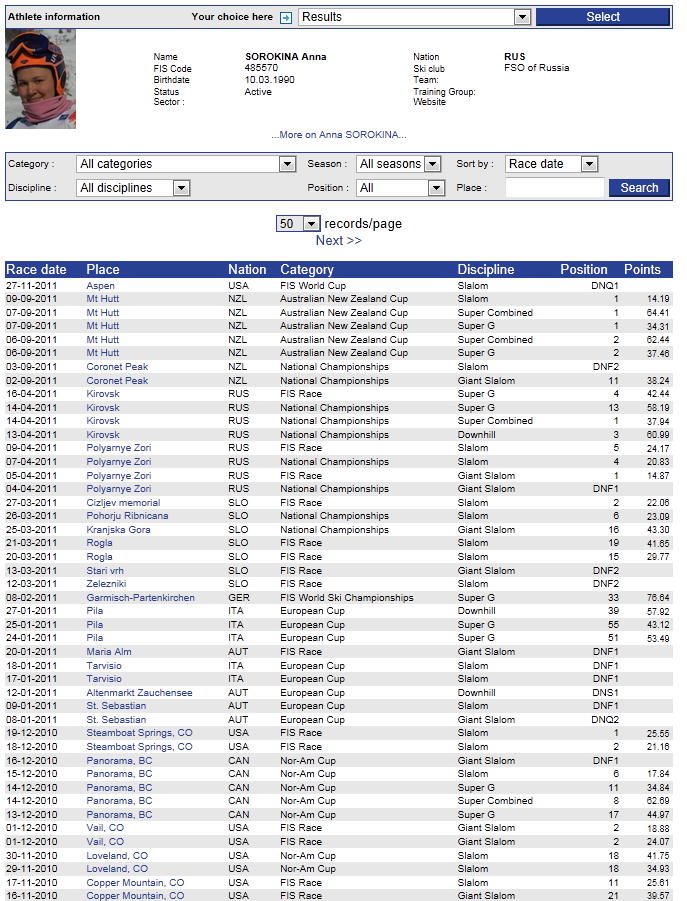Open the Garmisch-Partenkirchen link

point(141,598)
